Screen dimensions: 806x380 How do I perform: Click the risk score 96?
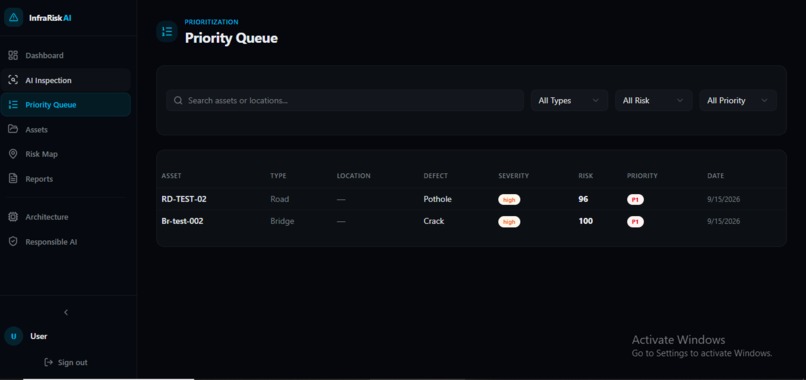pos(583,199)
